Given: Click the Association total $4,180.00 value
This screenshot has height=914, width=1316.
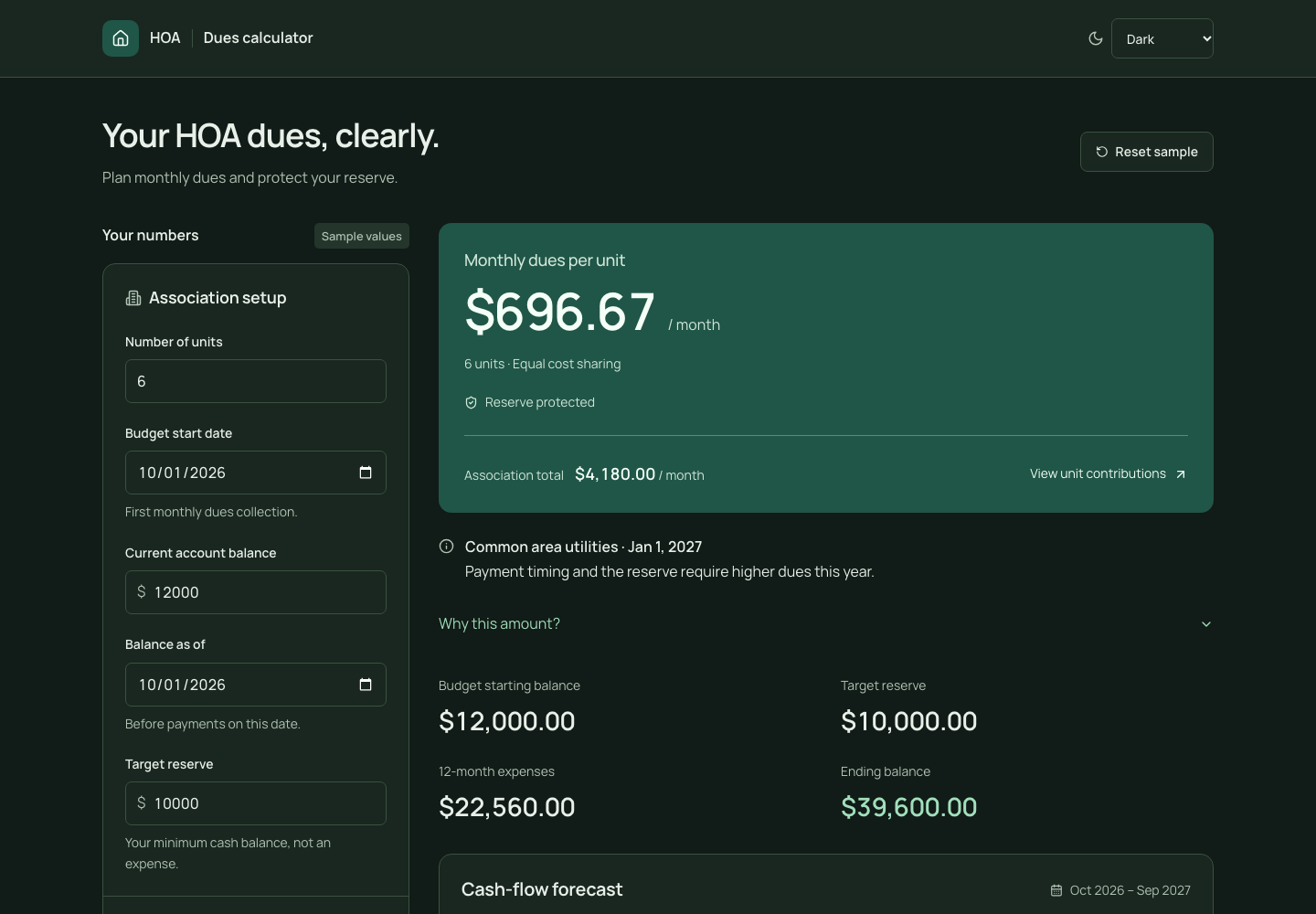Looking at the screenshot, I should click(x=615, y=474).
